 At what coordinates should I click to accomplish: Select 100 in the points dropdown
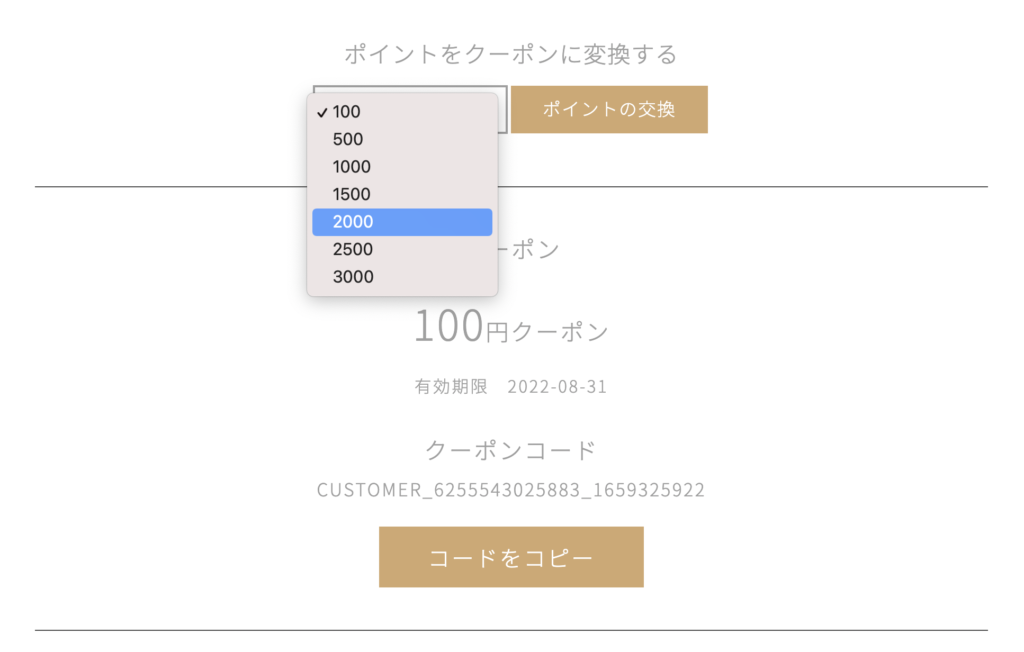(347, 112)
